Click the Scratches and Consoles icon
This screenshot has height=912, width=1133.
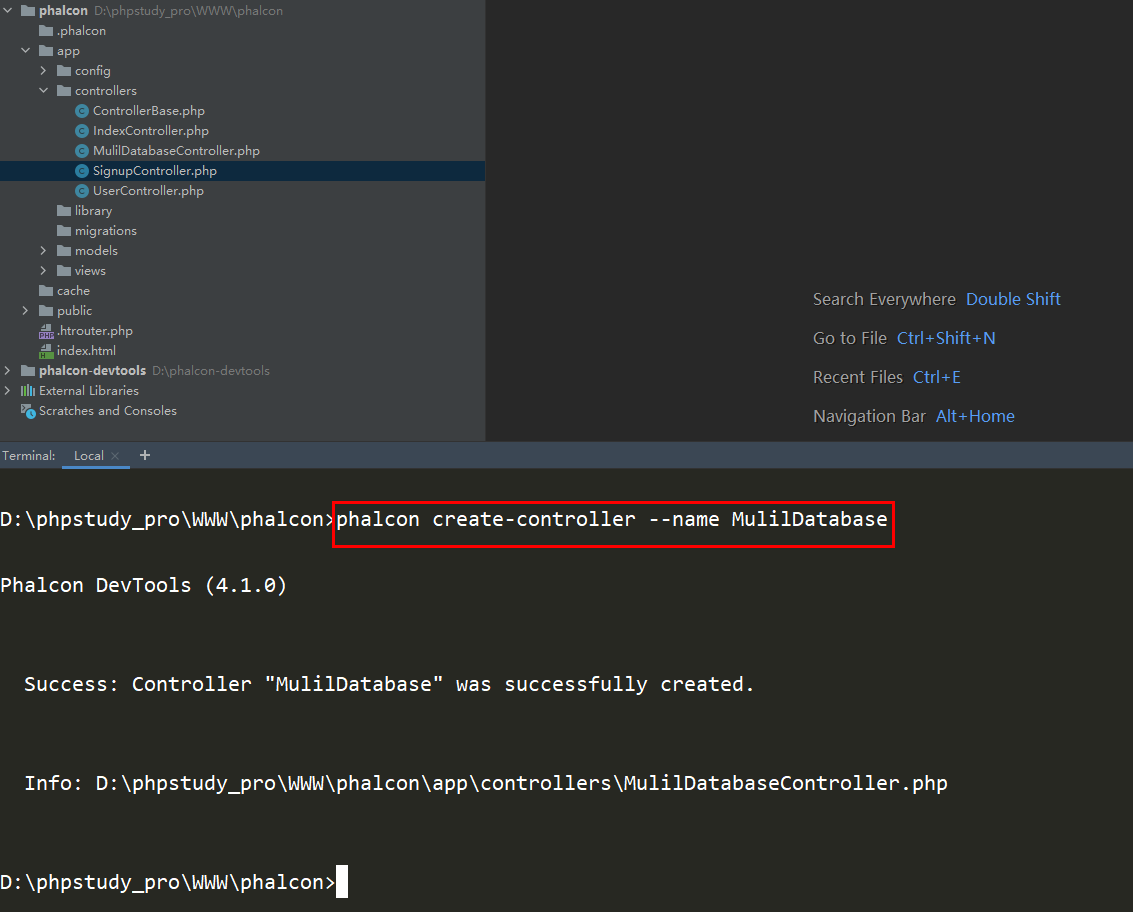28,411
